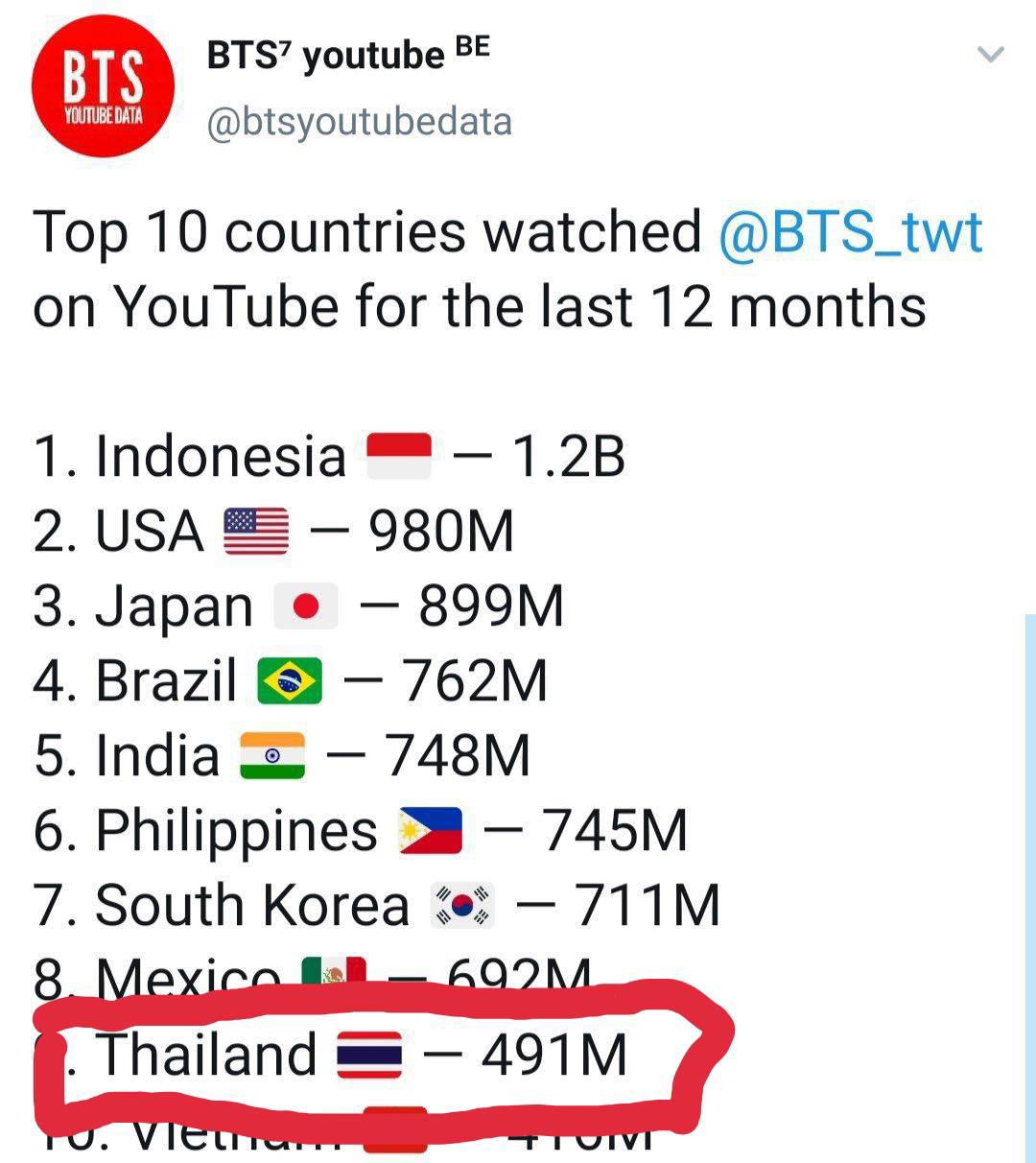This screenshot has width=1036, height=1163.
Task: Click the Brazil flag emoji
Action: [x=291, y=681]
